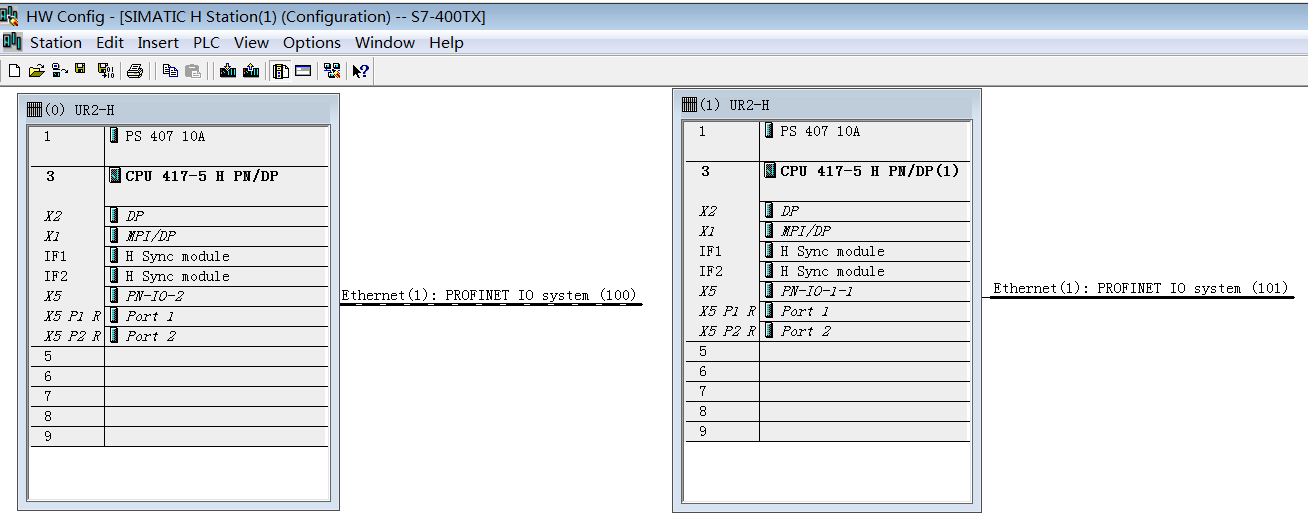The height and width of the screenshot is (531, 1308).
Task: Open the Window menu
Action: (x=385, y=42)
